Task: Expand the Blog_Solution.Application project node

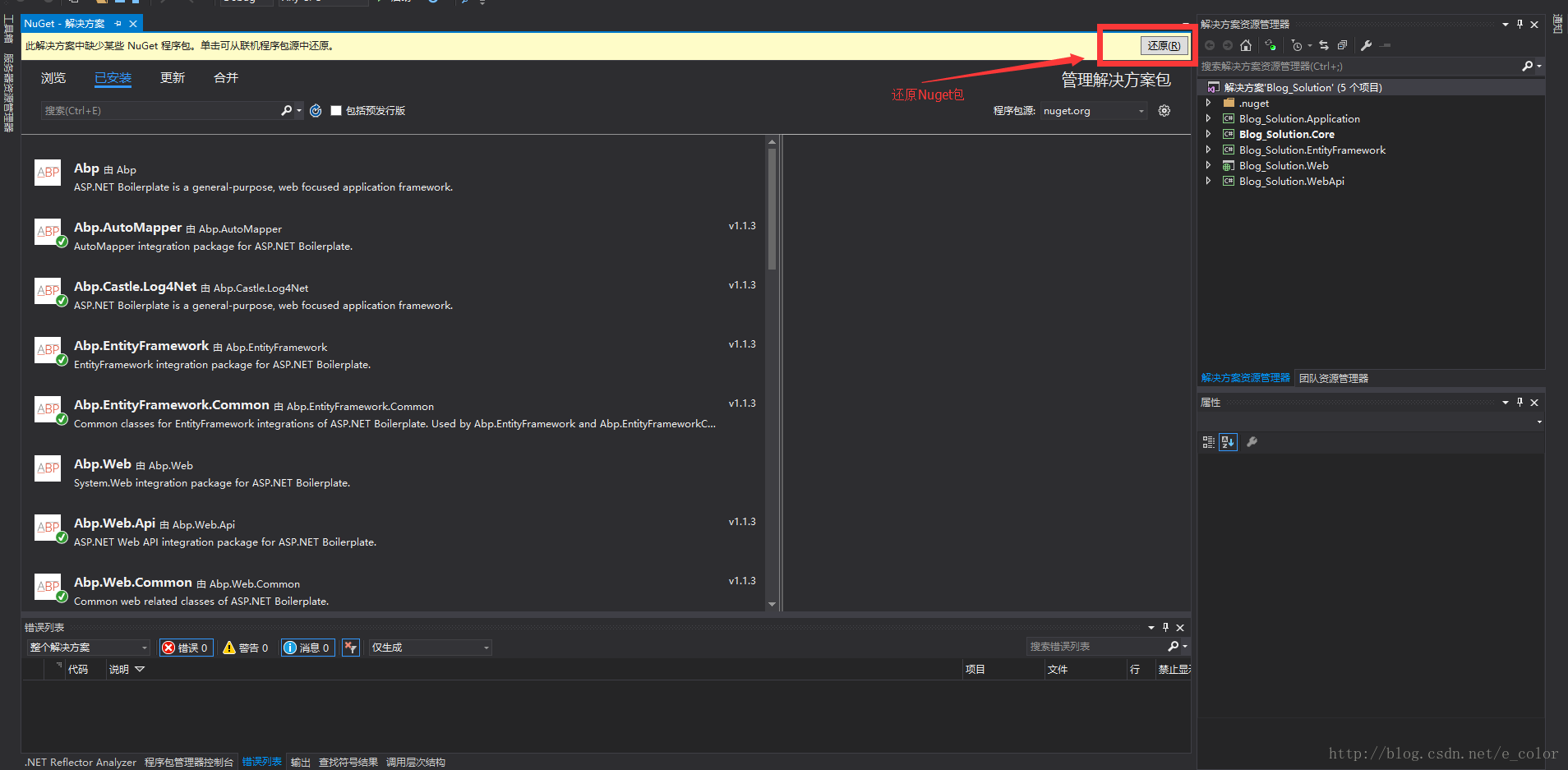Action: pos(1208,119)
